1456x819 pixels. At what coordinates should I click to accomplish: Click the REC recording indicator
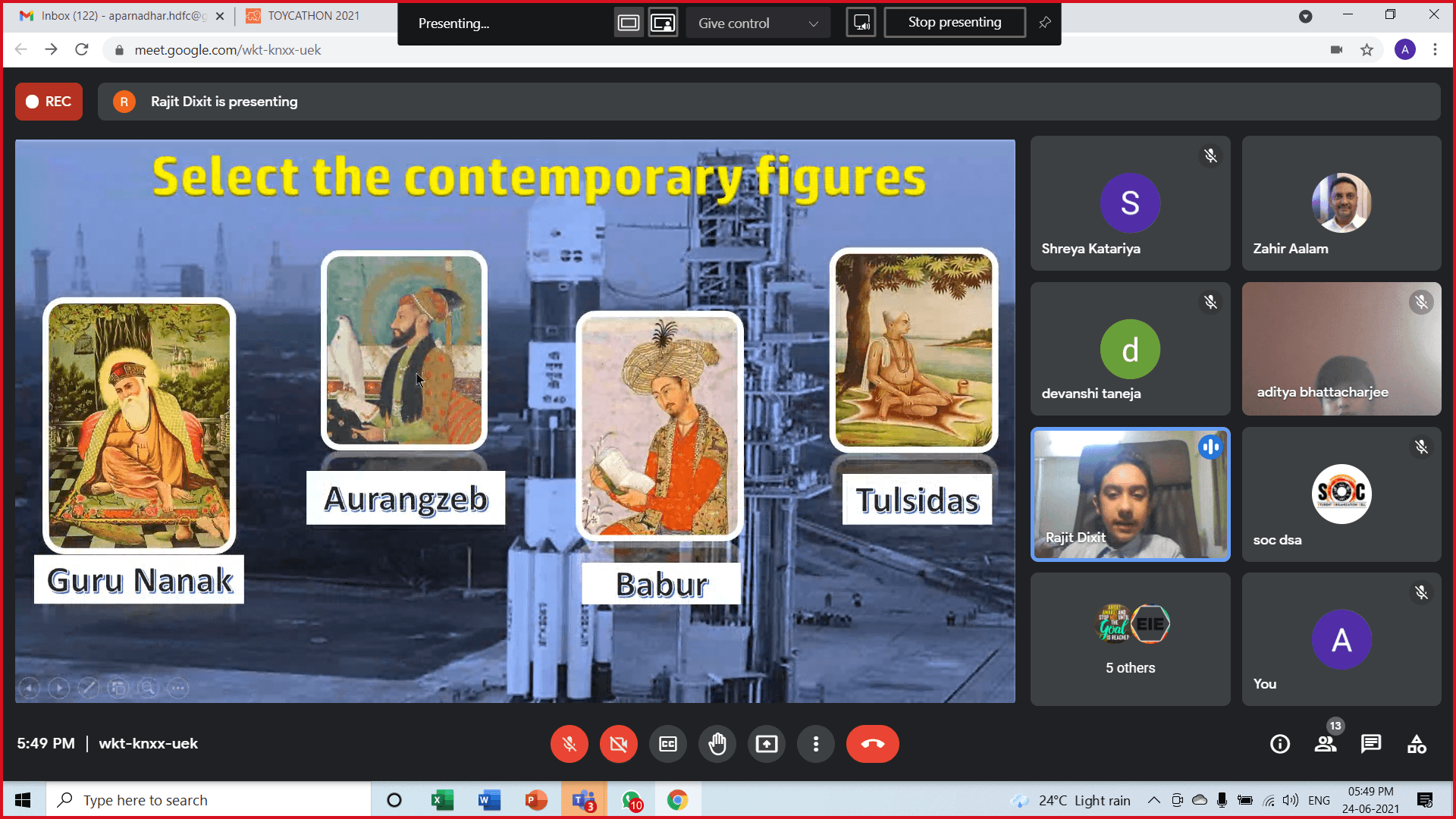(x=49, y=102)
